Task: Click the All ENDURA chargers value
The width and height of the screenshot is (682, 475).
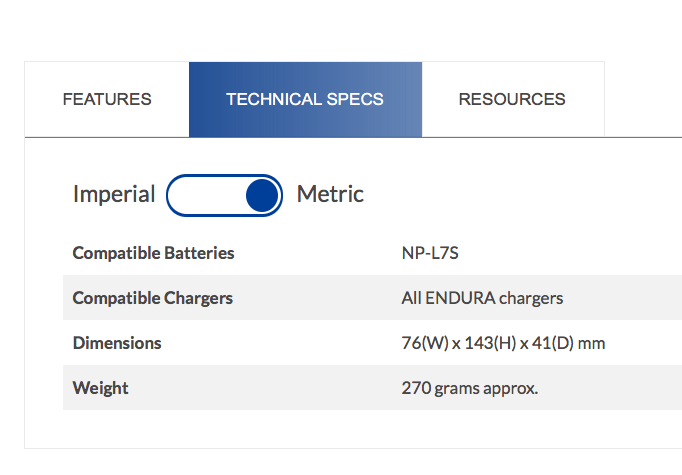Action: click(482, 298)
